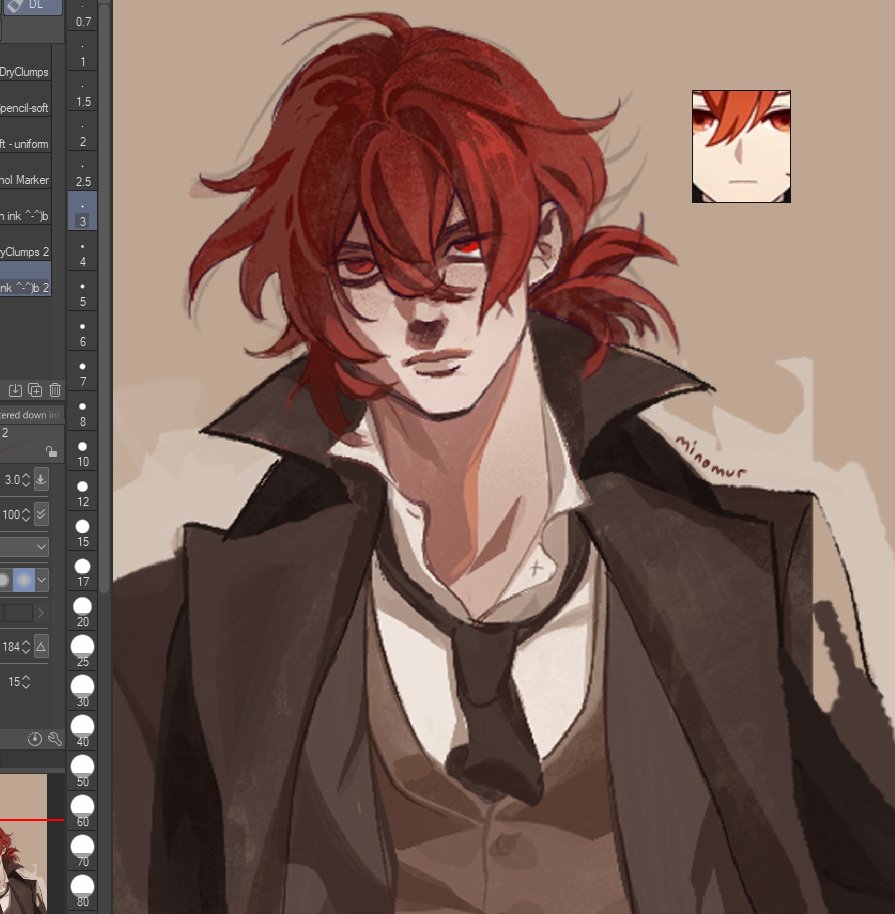Reset tool properties with the circular reset icon
The image size is (895, 914).
tap(35, 739)
